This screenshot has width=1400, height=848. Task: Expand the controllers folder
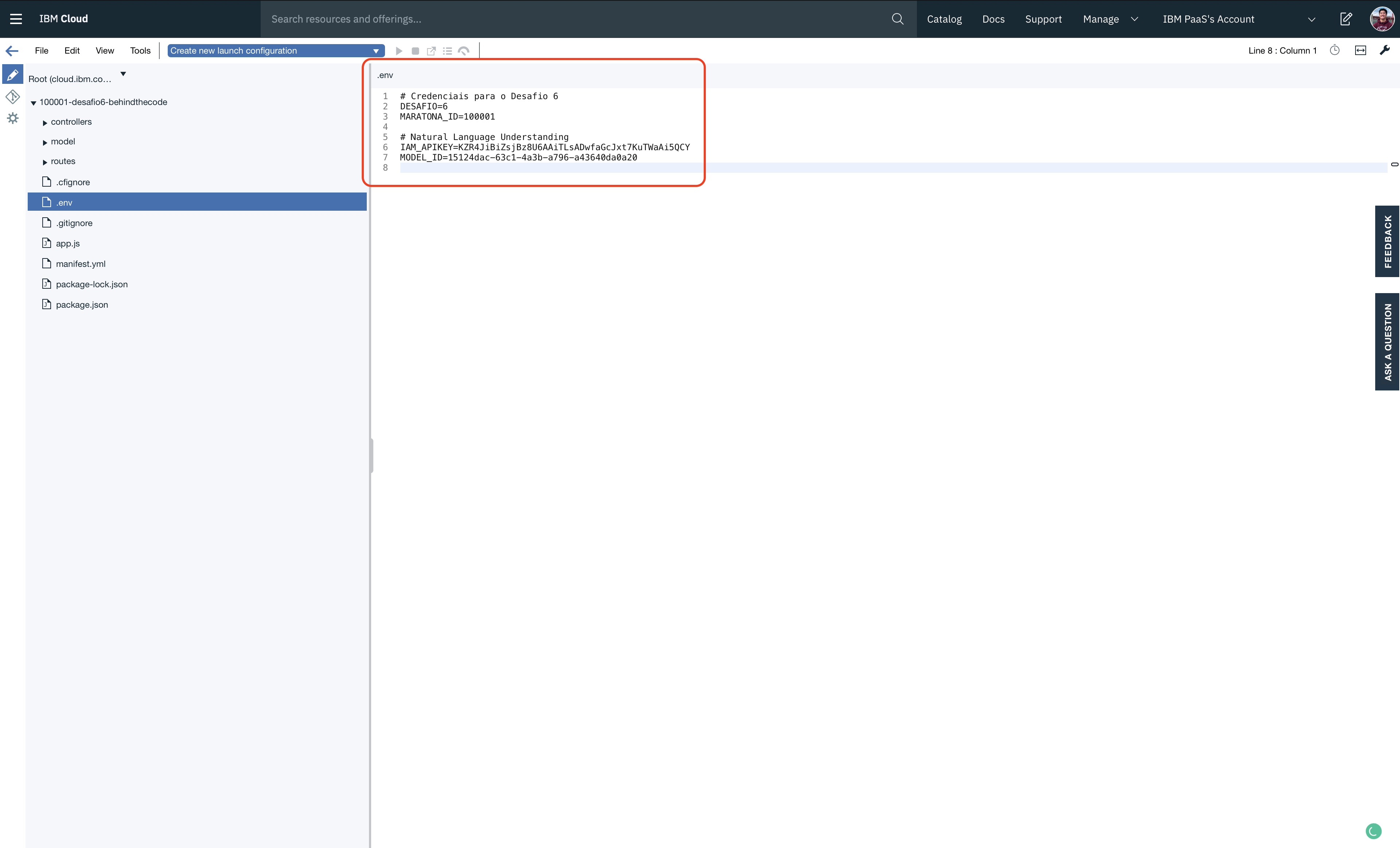click(x=45, y=123)
